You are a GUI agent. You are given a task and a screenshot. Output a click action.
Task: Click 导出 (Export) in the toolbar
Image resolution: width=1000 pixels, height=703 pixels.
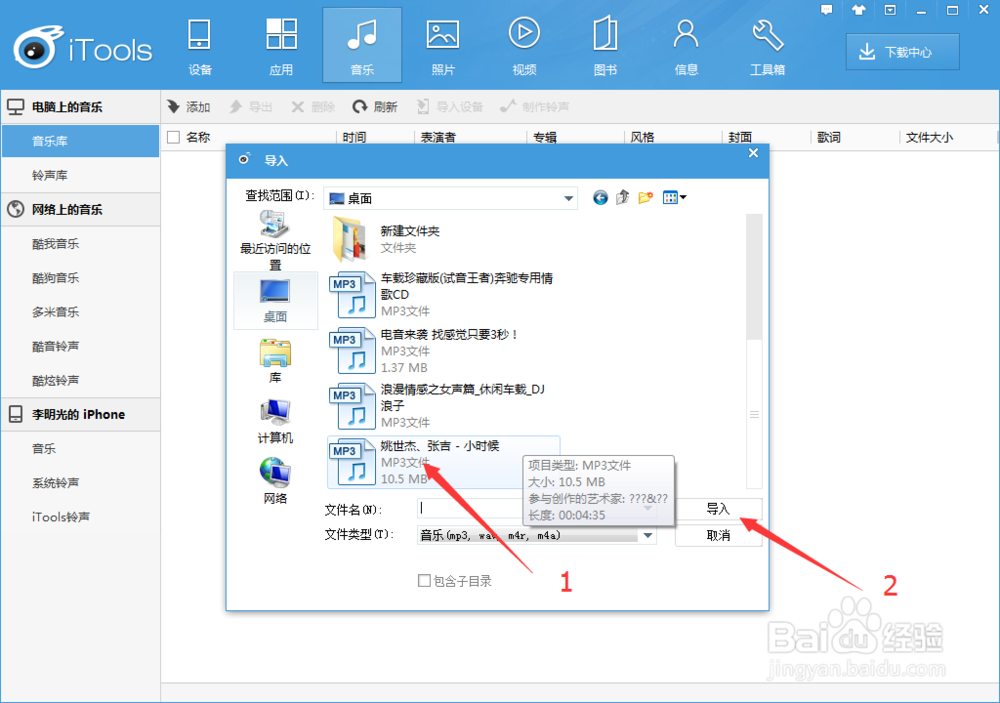[x=251, y=107]
